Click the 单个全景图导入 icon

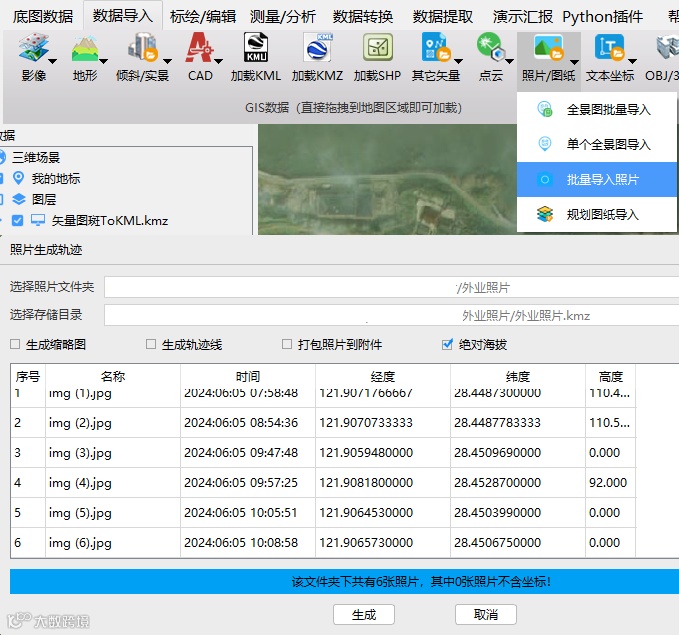click(x=545, y=144)
